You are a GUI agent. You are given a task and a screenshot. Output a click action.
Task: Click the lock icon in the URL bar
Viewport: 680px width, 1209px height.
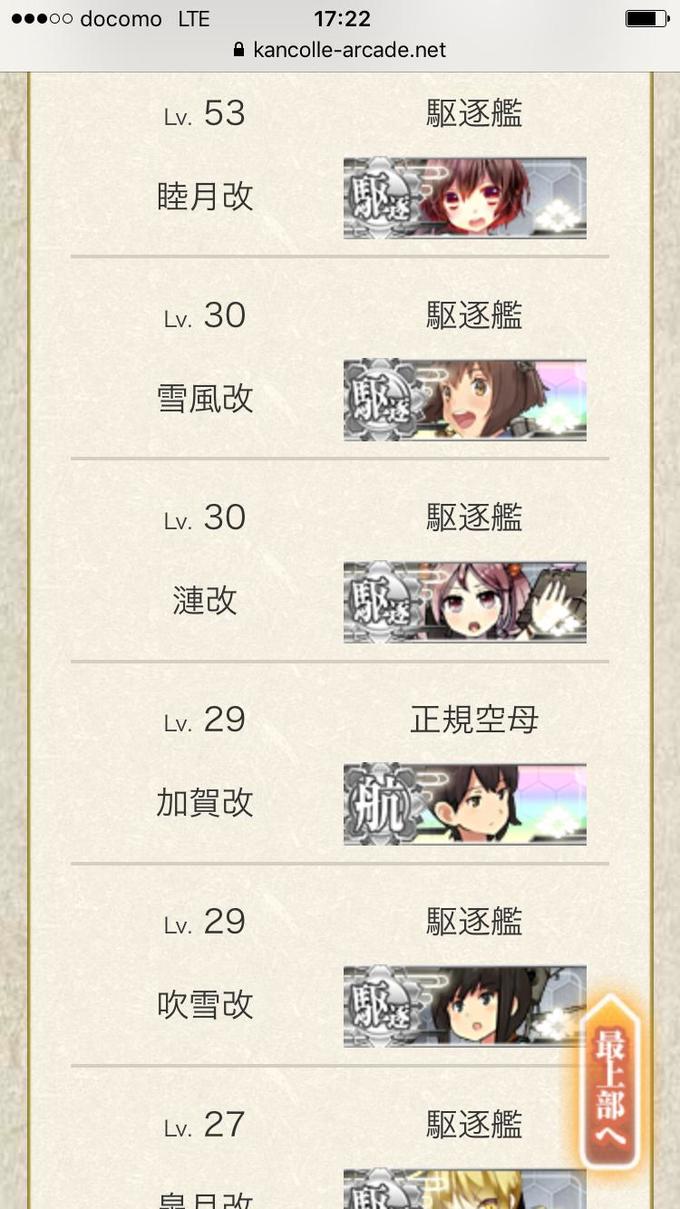click(238, 49)
